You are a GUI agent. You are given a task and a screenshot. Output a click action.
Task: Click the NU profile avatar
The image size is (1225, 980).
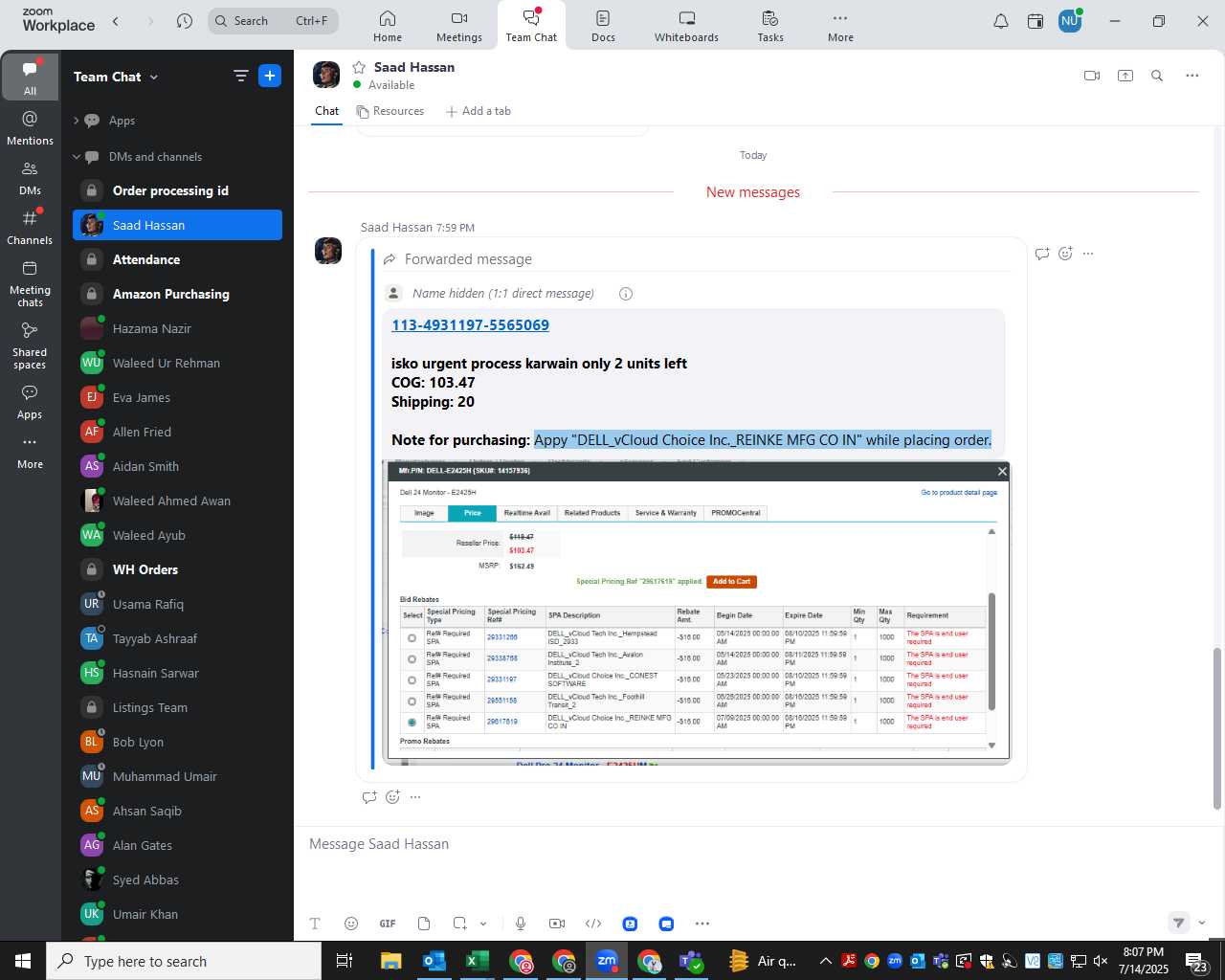click(x=1070, y=21)
